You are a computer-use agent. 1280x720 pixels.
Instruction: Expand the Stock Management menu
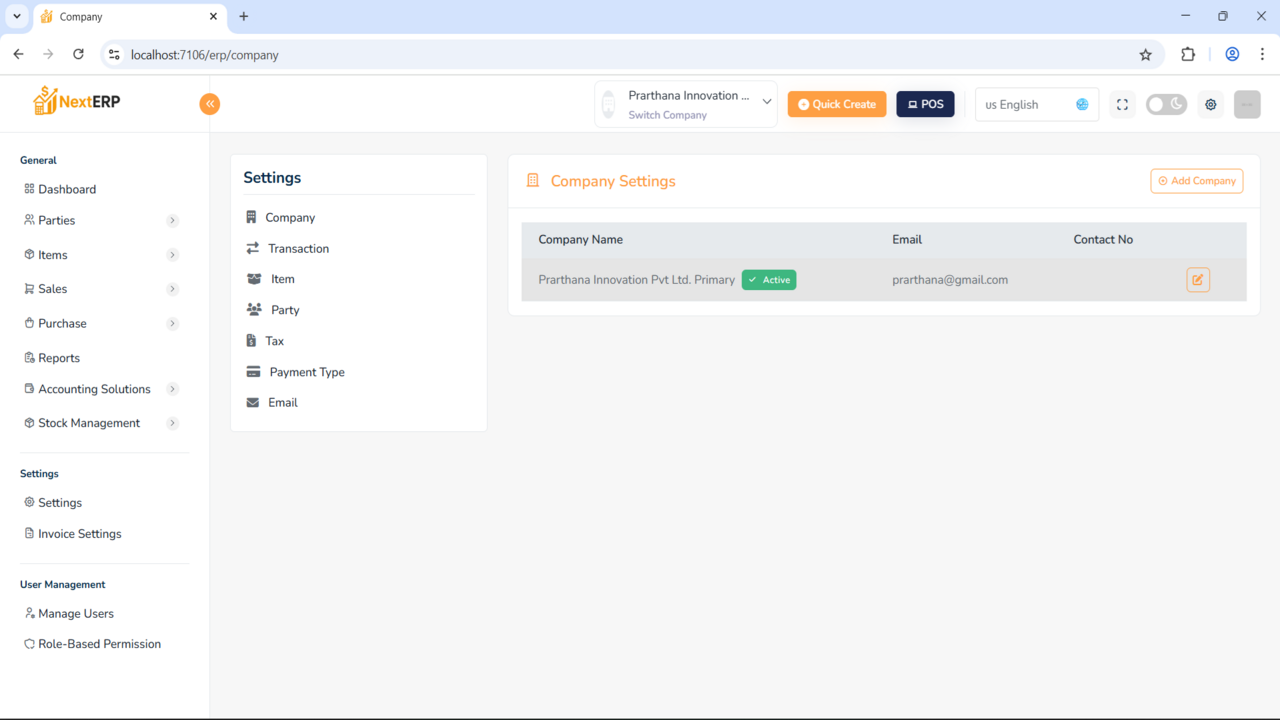click(173, 423)
